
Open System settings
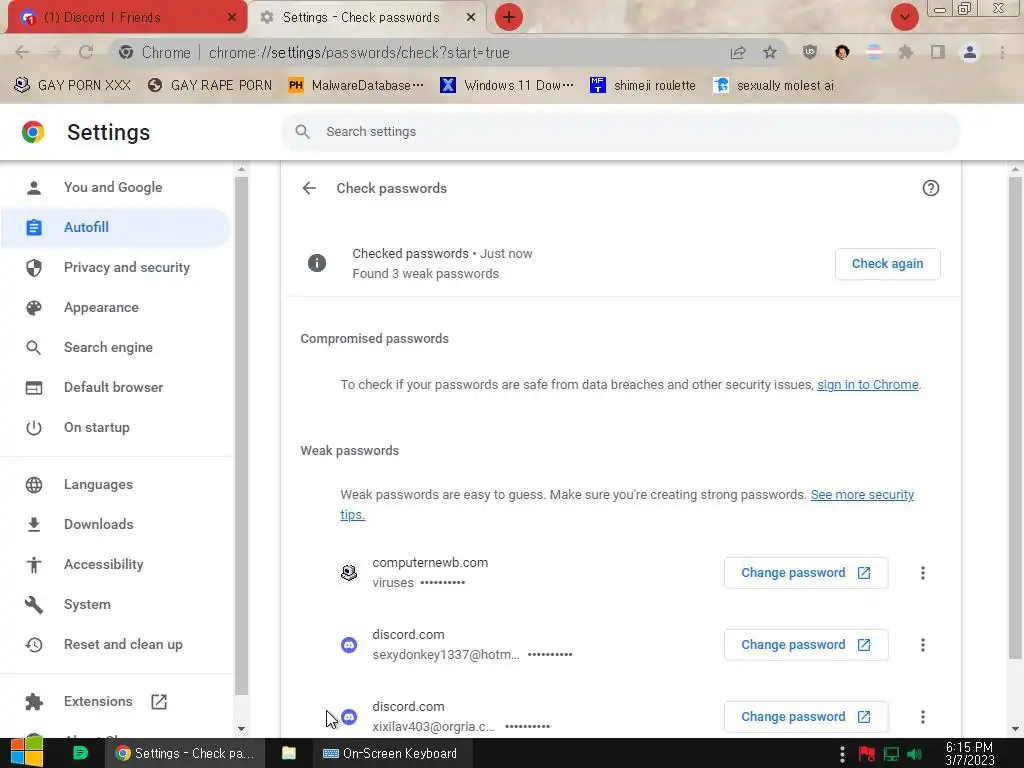(x=87, y=604)
